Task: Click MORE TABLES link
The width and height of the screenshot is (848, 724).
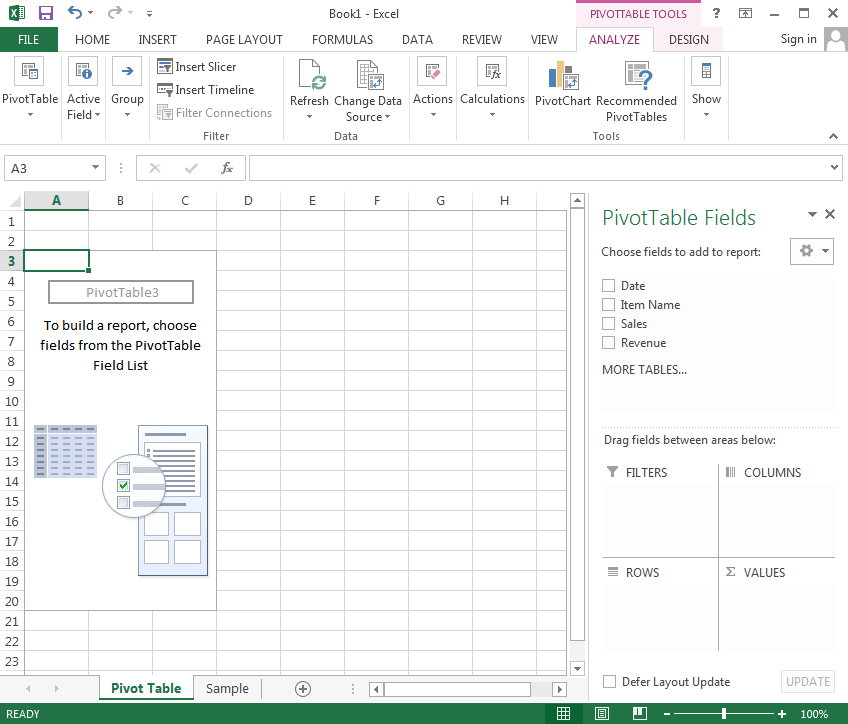Action: pos(644,370)
